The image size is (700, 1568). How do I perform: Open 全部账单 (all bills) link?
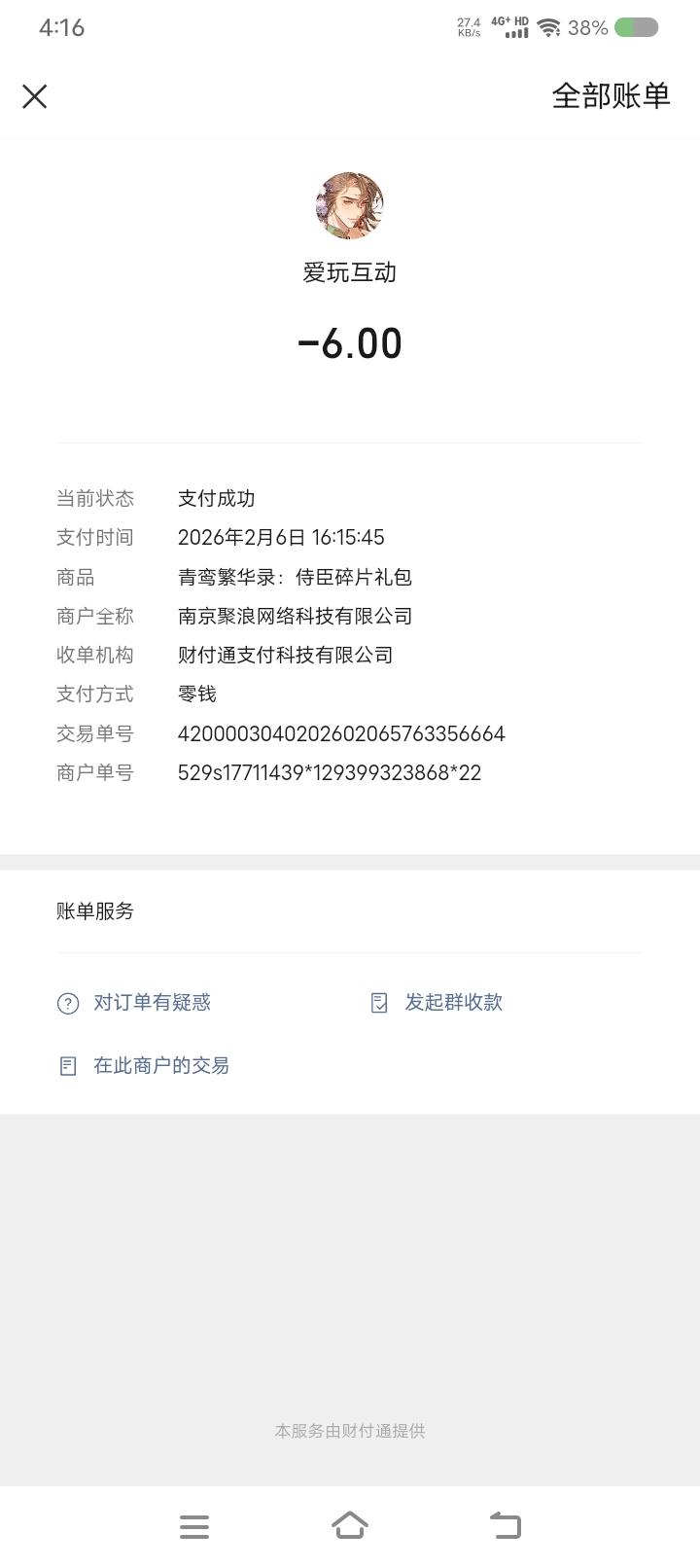point(612,95)
